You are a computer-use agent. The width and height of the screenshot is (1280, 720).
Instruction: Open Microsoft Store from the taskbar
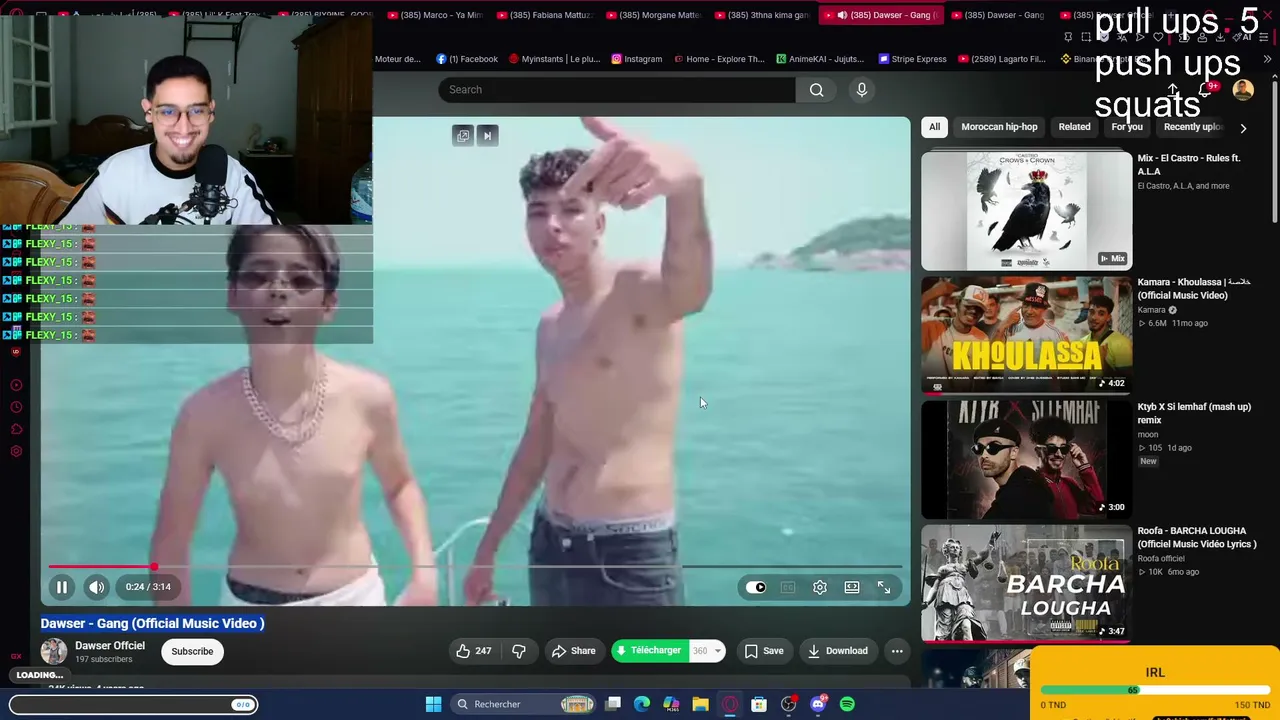click(x=759, y=704)
